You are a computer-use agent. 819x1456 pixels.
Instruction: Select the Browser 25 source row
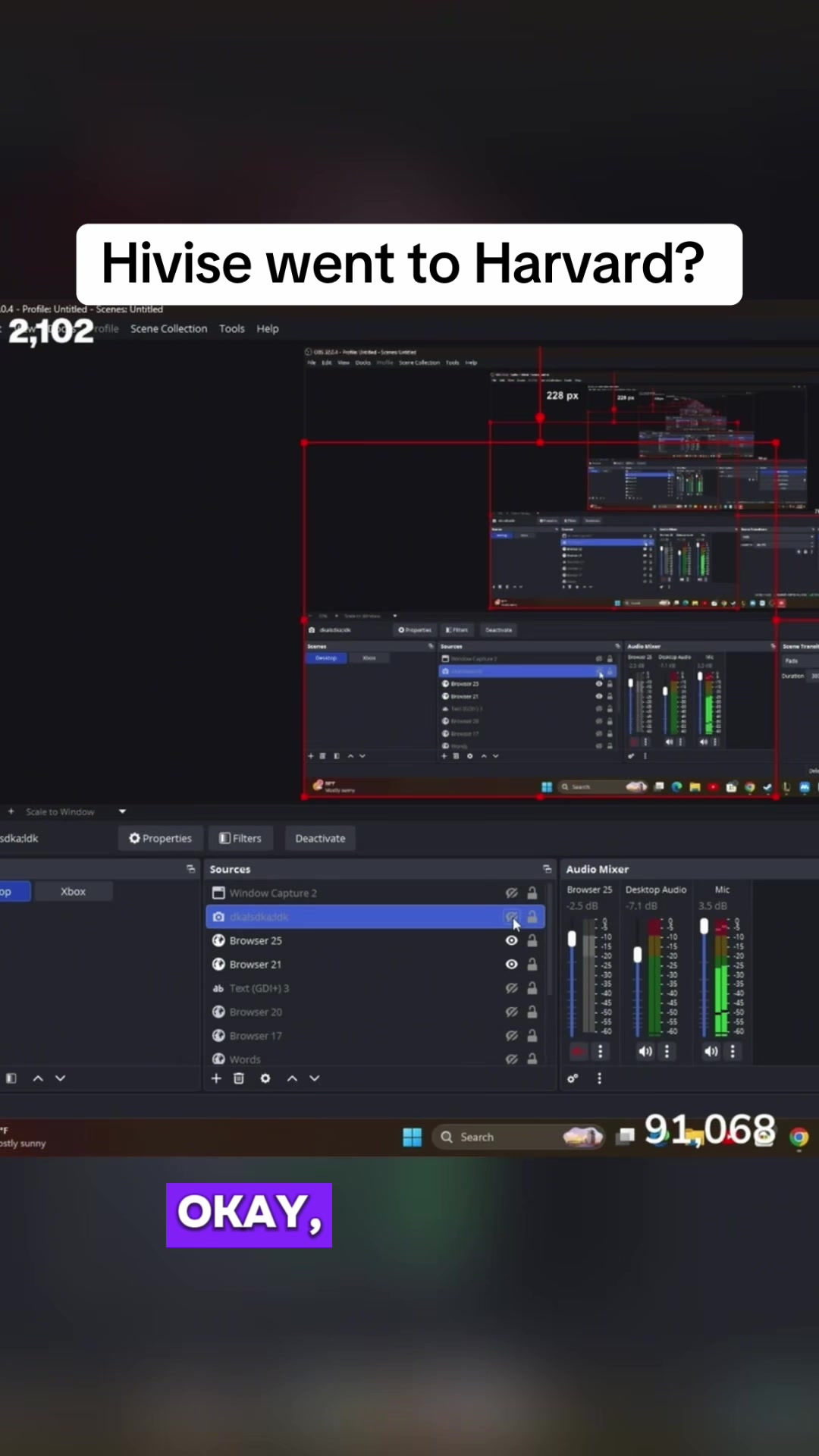pos(375,940)
